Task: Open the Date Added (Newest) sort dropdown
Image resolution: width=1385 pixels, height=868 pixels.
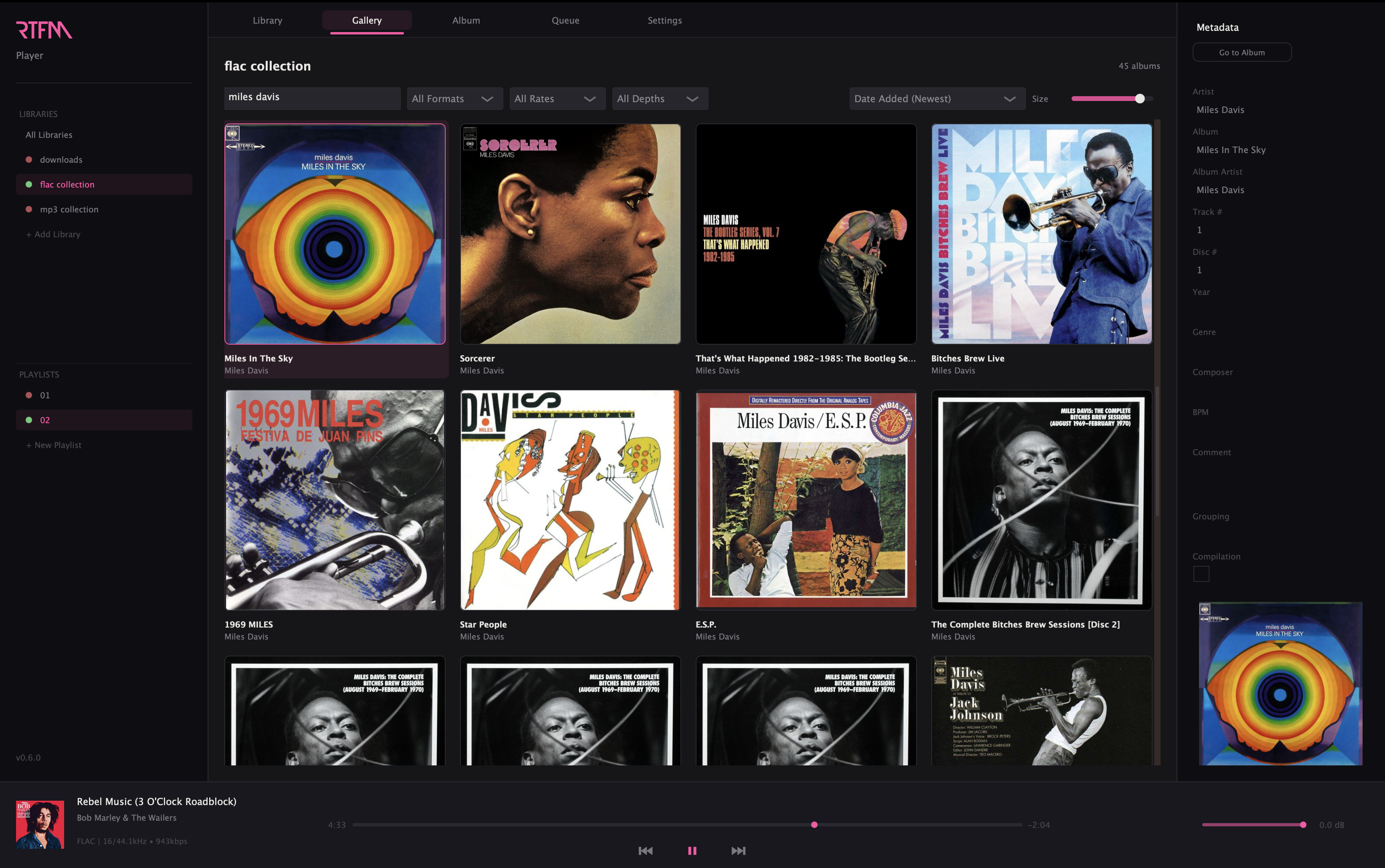Action: point(936,99)
